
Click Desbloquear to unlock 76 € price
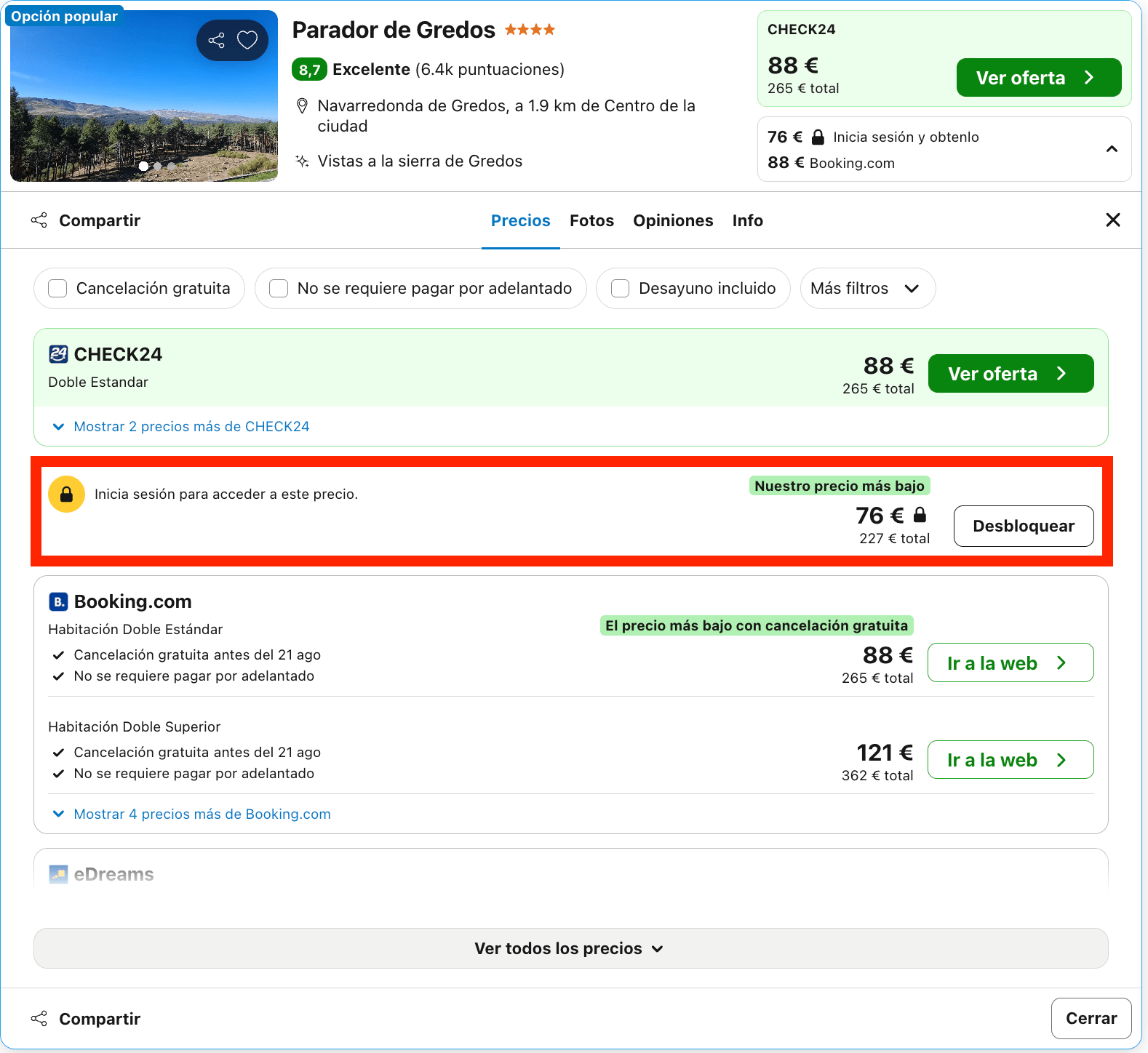(1023, 526)
